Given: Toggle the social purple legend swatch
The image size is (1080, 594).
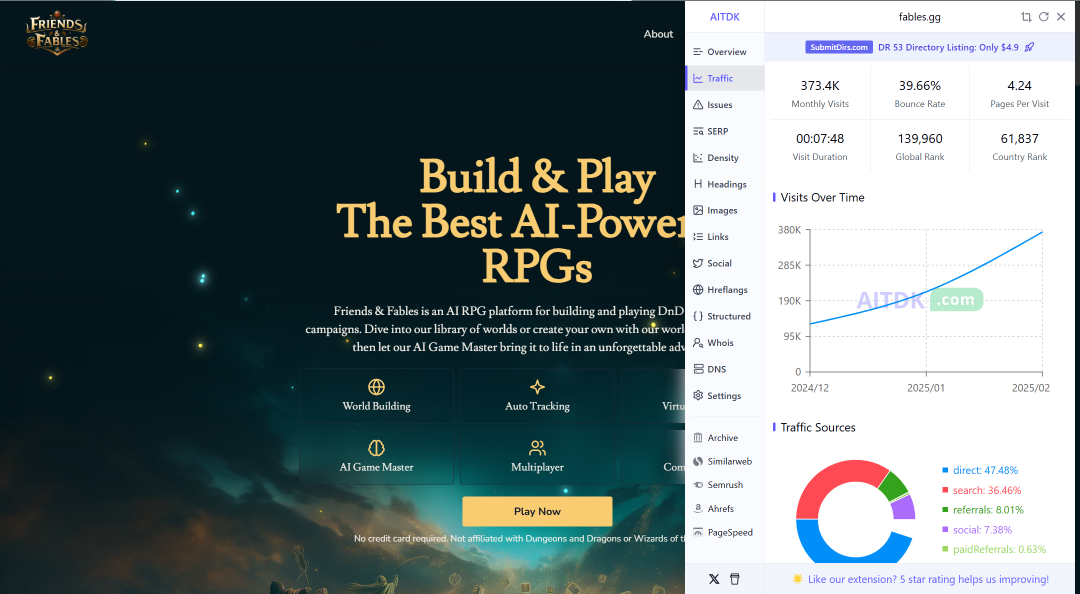Looking at the screenshot, I should coord(945,530).
